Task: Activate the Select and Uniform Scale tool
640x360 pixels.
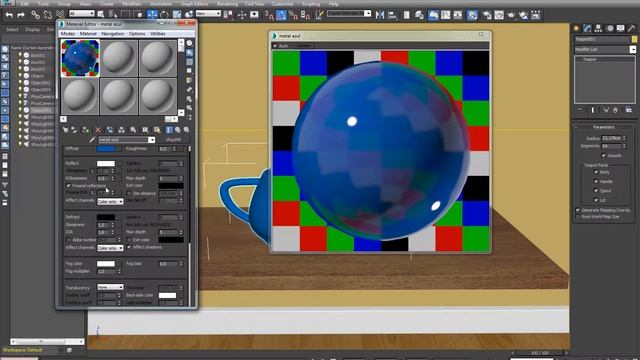Action: (177, 15)
